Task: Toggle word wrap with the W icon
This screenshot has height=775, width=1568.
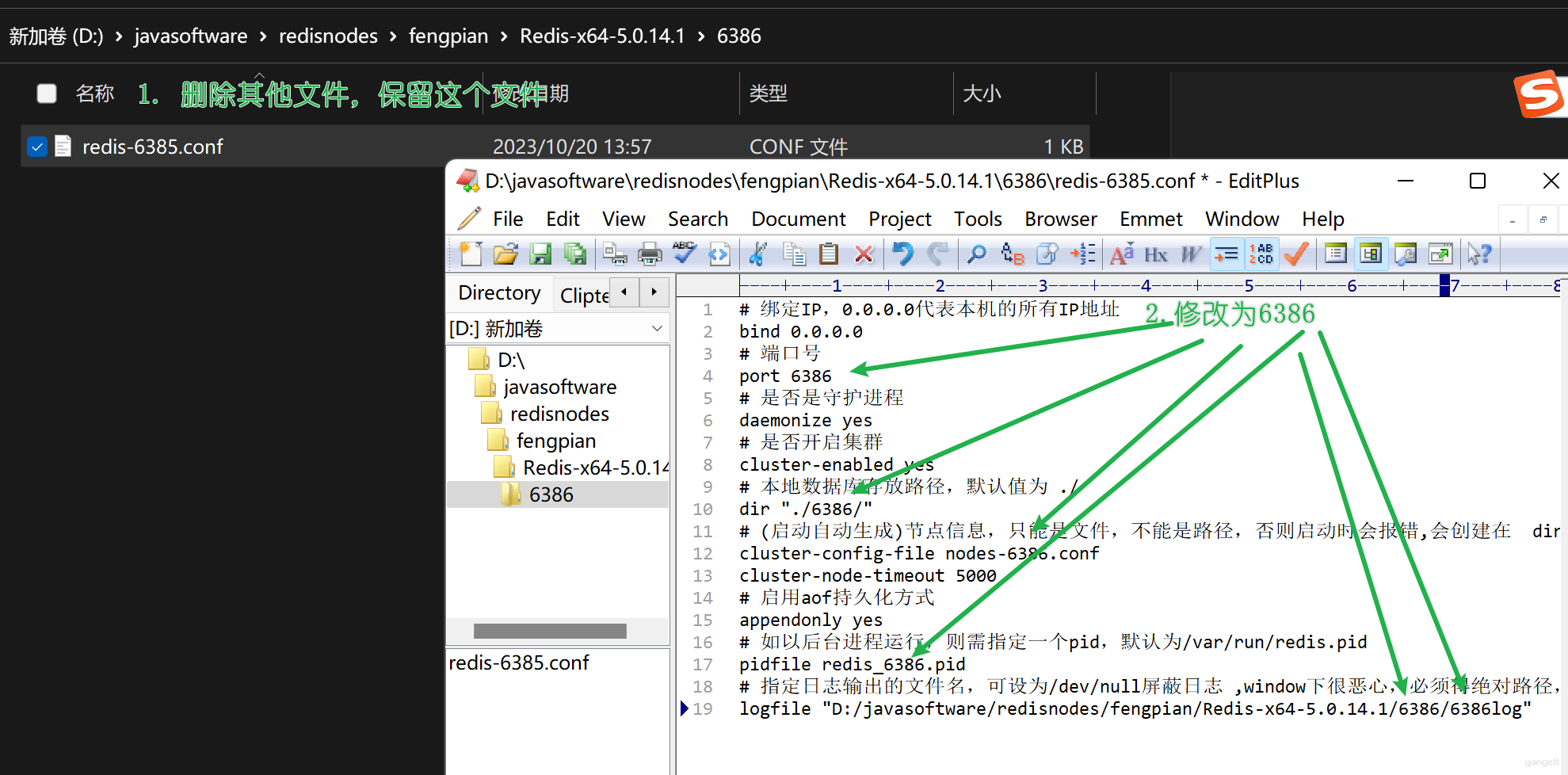Action: pyautogui.click(x=1191, y=254)
